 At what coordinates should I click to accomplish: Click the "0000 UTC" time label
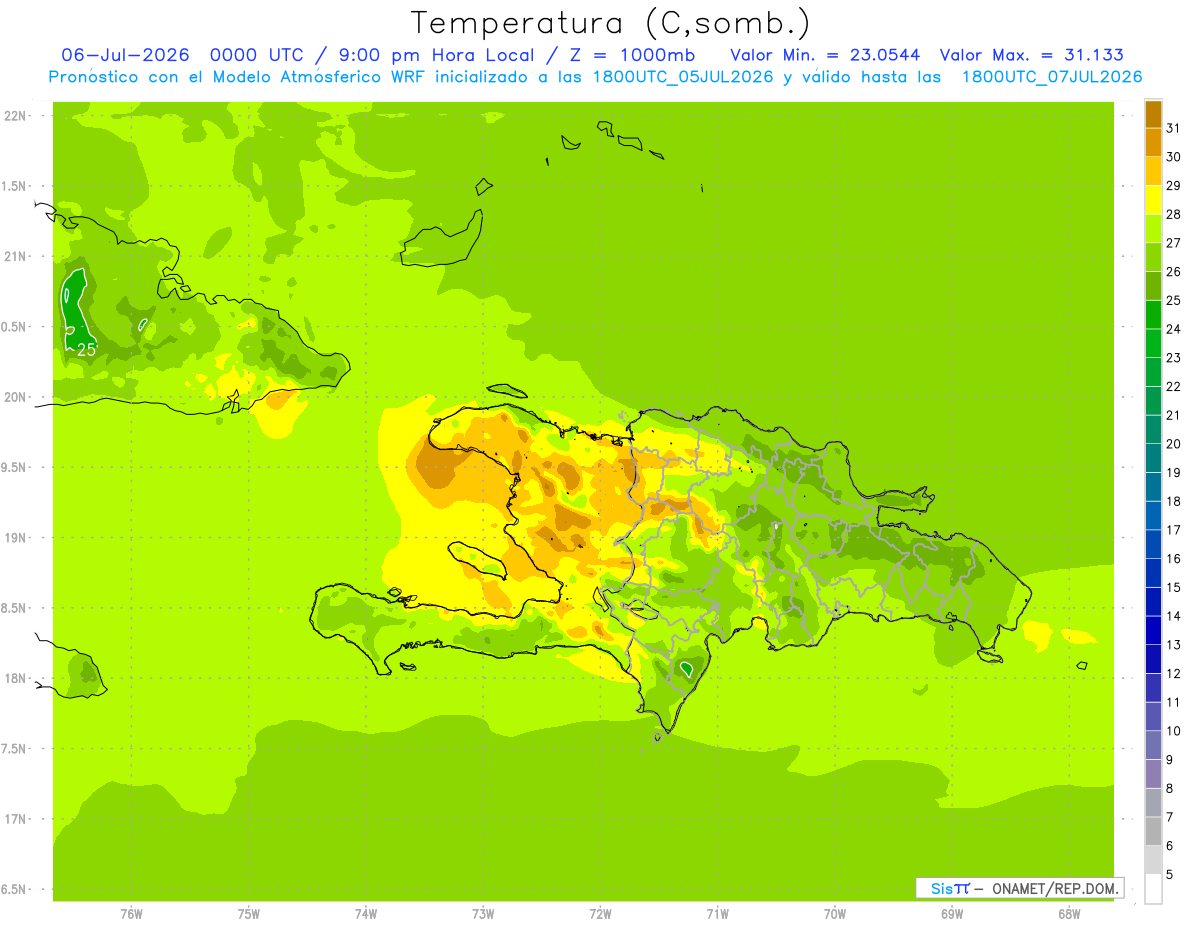[258, 55]
